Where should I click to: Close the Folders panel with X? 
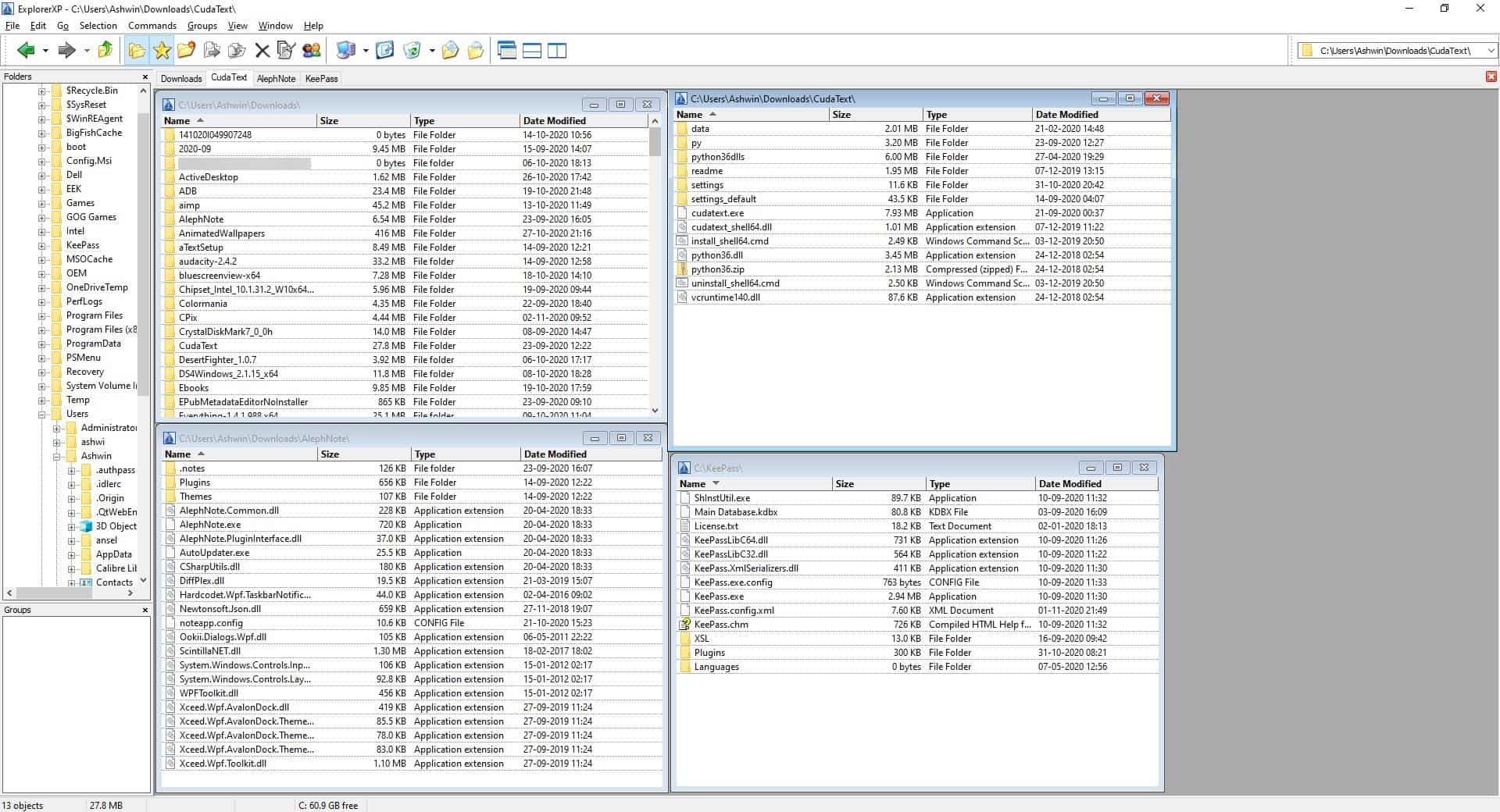tap(145, 77)
